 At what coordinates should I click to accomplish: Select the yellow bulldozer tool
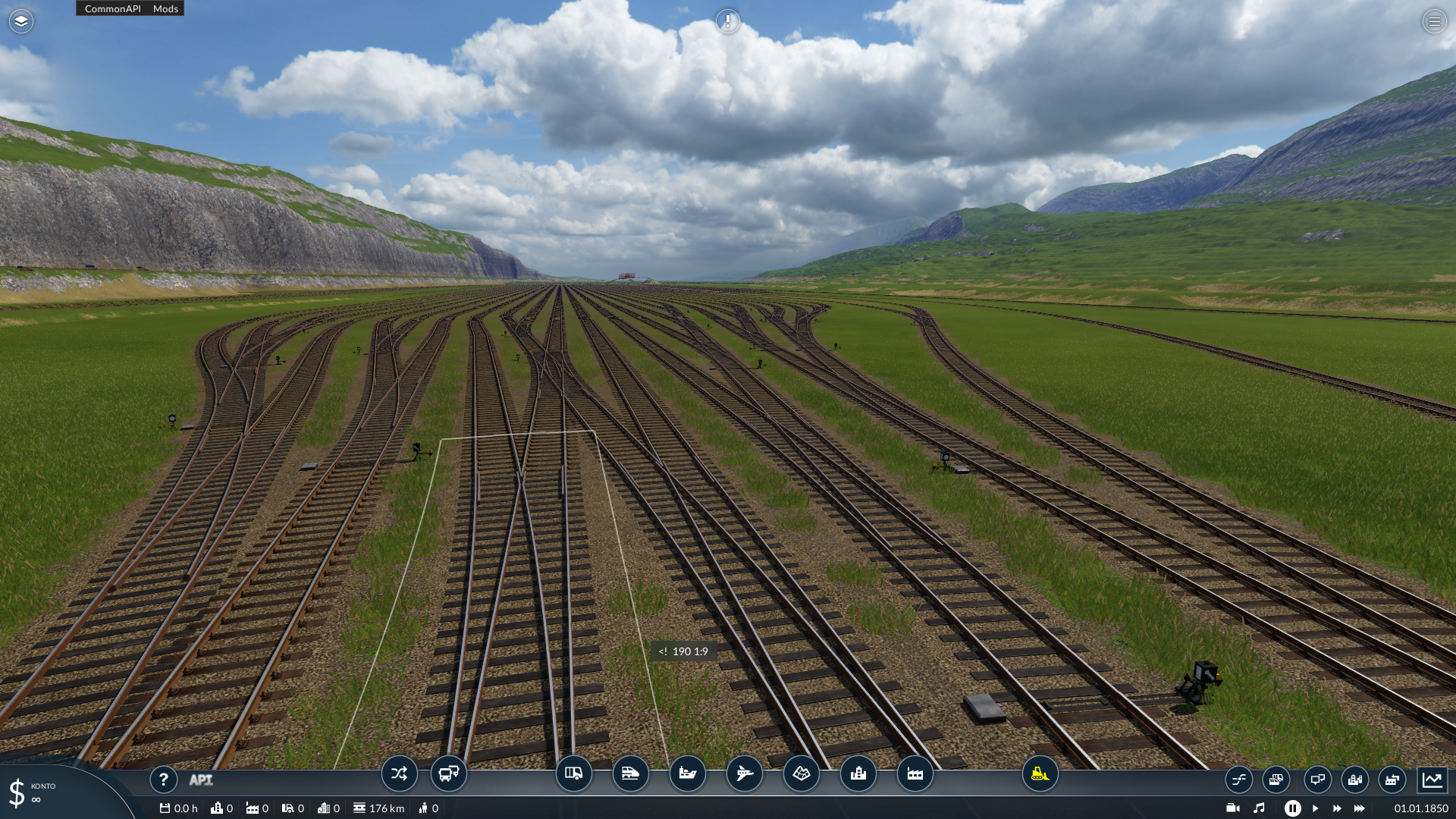tap(1040, 773)
